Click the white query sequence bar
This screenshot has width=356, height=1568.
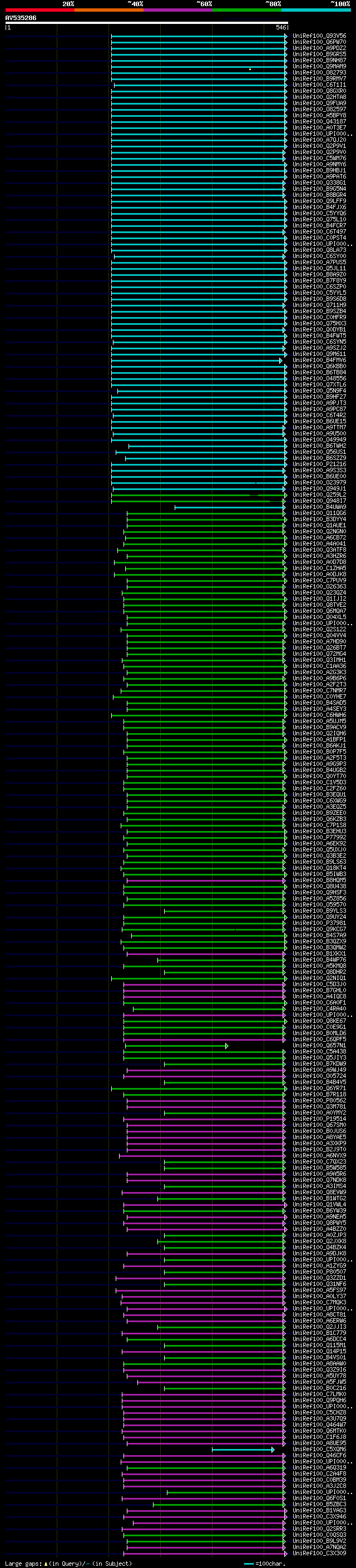(x=147, y=23)
